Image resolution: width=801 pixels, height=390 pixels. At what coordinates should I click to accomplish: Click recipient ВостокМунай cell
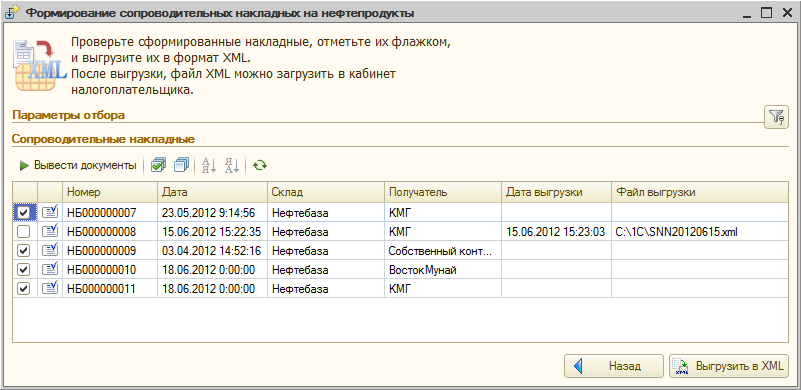[442, 269]
